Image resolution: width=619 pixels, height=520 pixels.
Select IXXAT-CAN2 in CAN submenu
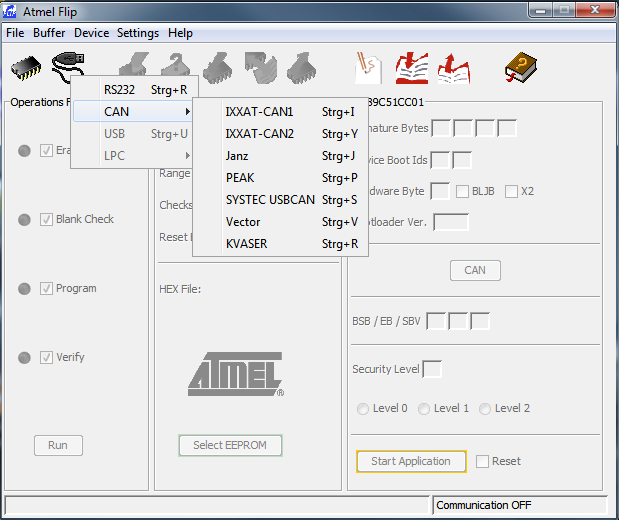281,133
